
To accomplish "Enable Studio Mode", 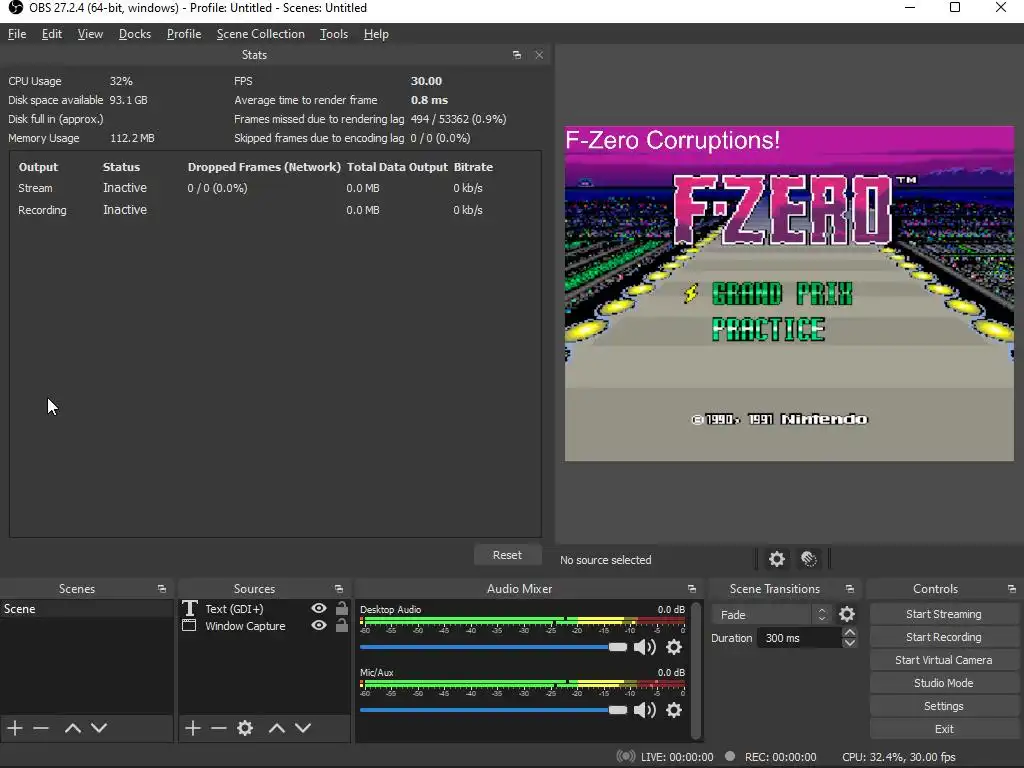I will tap(944, 683).
